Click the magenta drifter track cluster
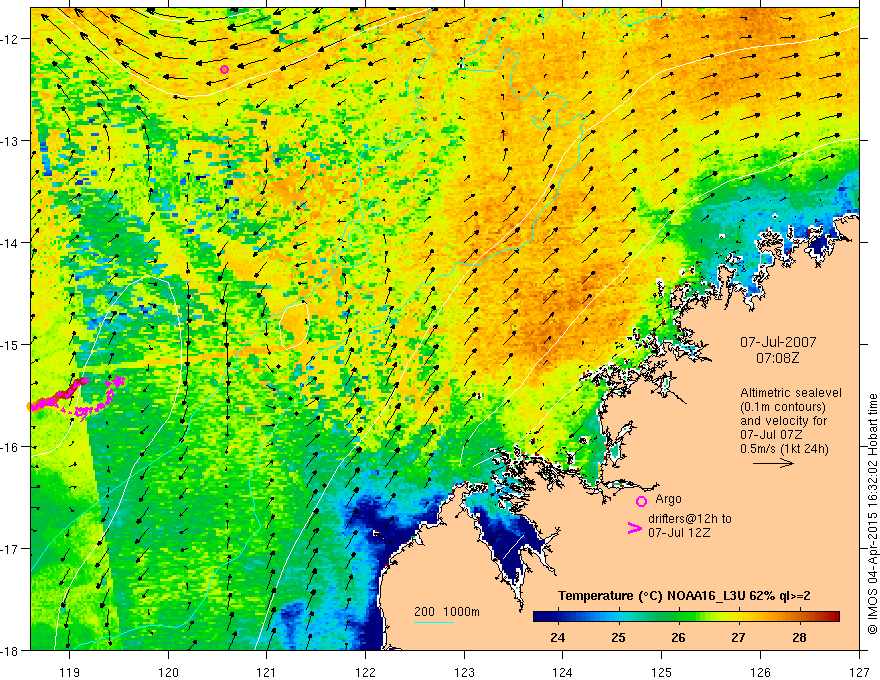Viewport: 880px width, 680px height. 76,397
